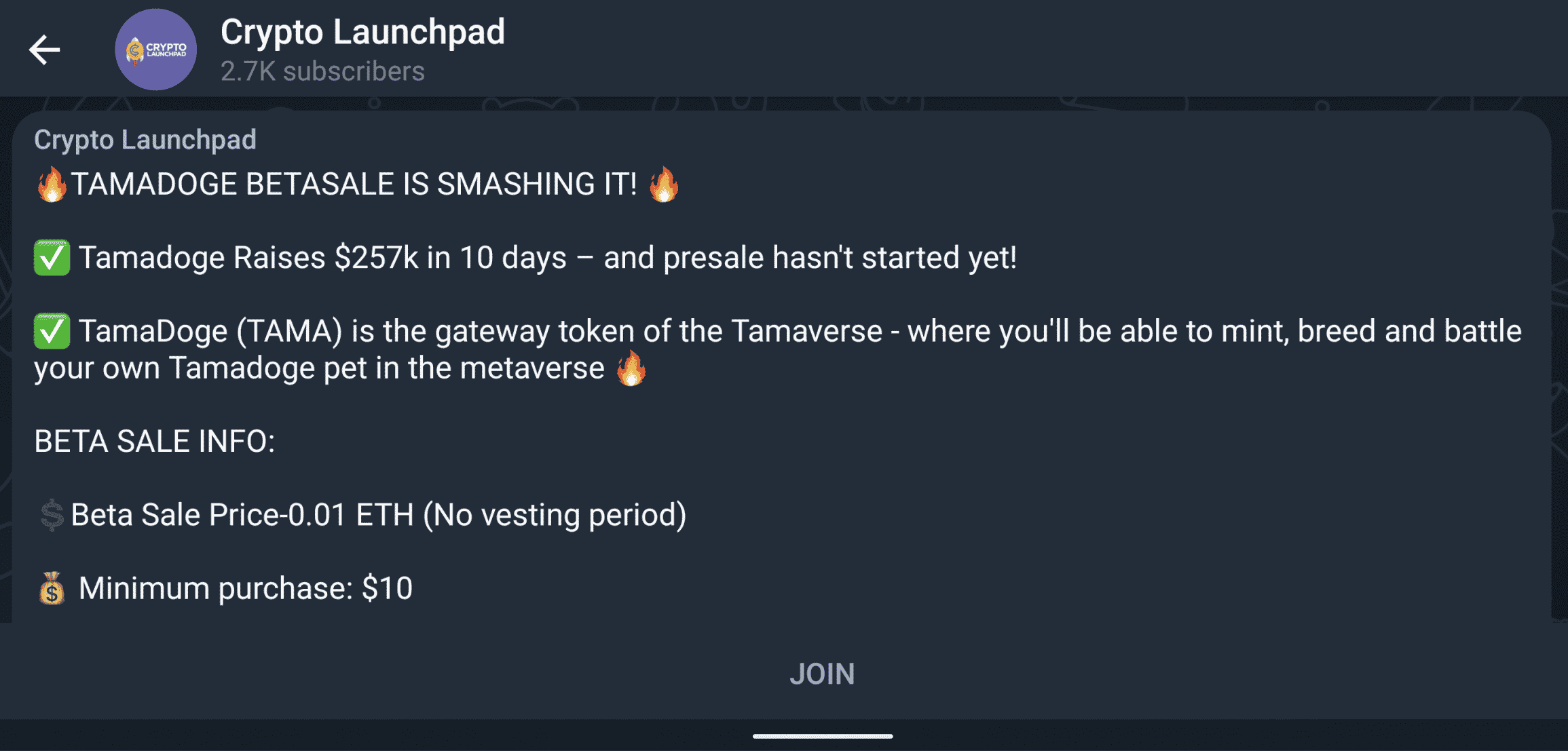Click the Crypto Launchpad sender name in message
1568x751 pixels.
(x=145, y=140)
